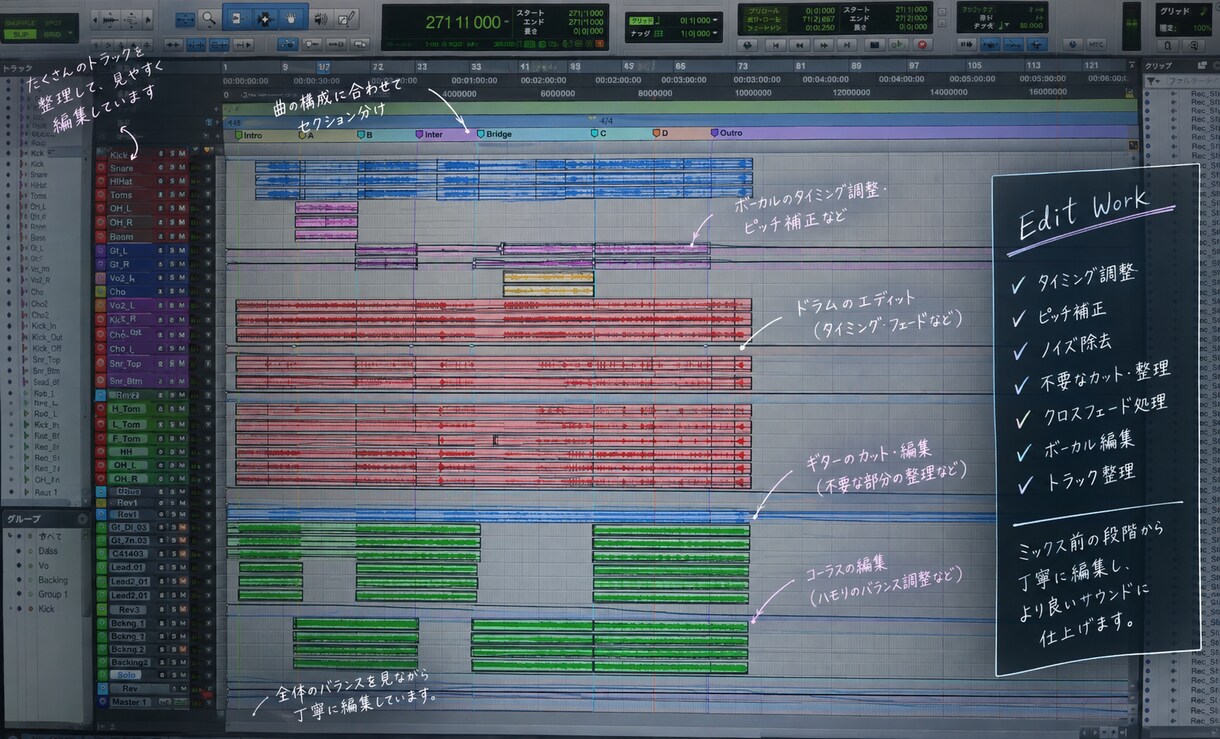Viewport: 1220px width, 739px height.
Task: Click the red Record transport button
Action: point(923,45)
